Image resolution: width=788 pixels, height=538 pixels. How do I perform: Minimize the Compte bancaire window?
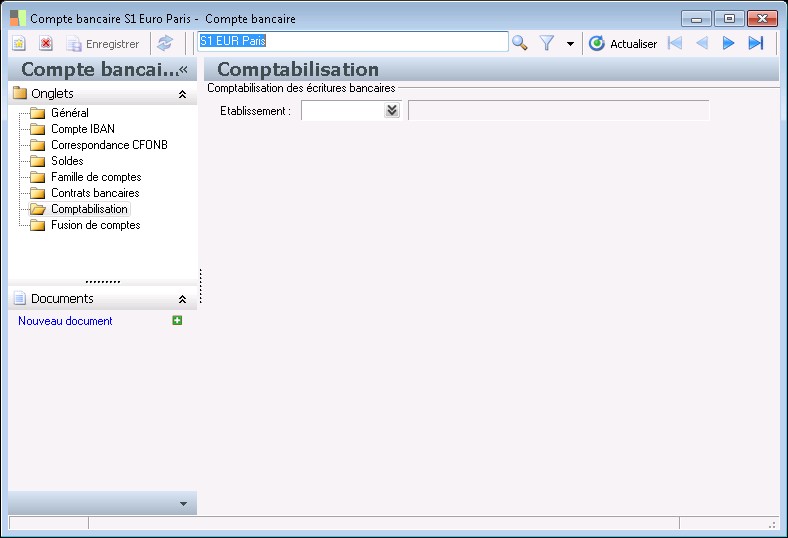696,19
